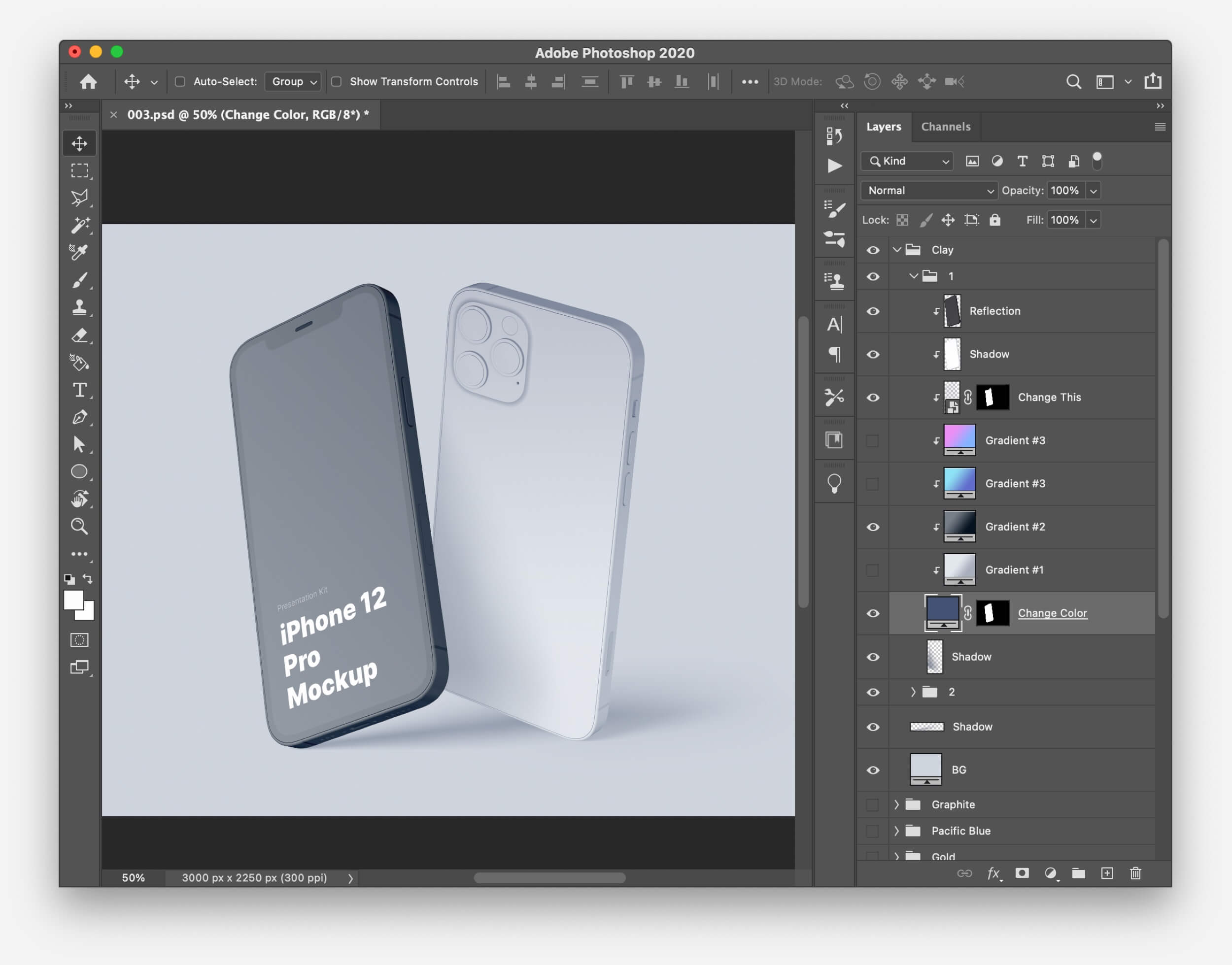Enable the Auto-Select checkbox
Screen dimensions: 1232x965
tap(180, 82)
